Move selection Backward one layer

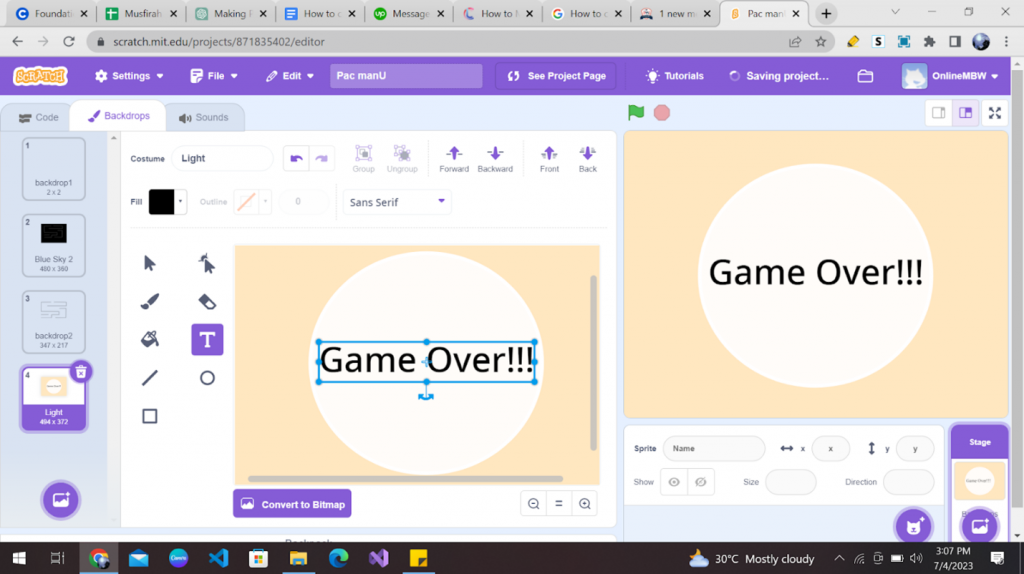point(495,159)
